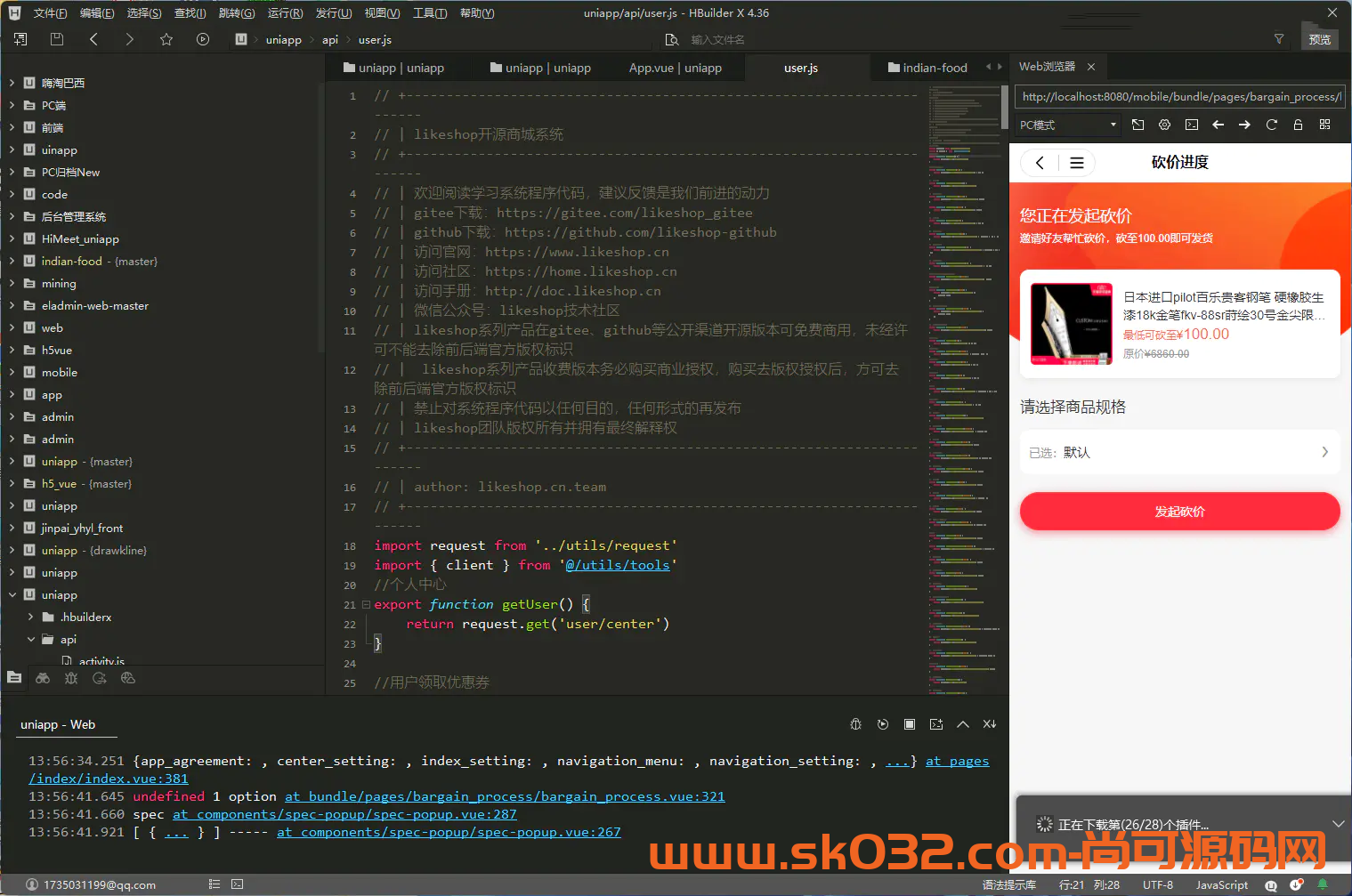1352x896 pixels.
Task: Open the PC模式 device mode dropdown
Action: [x=1067, y=125]
